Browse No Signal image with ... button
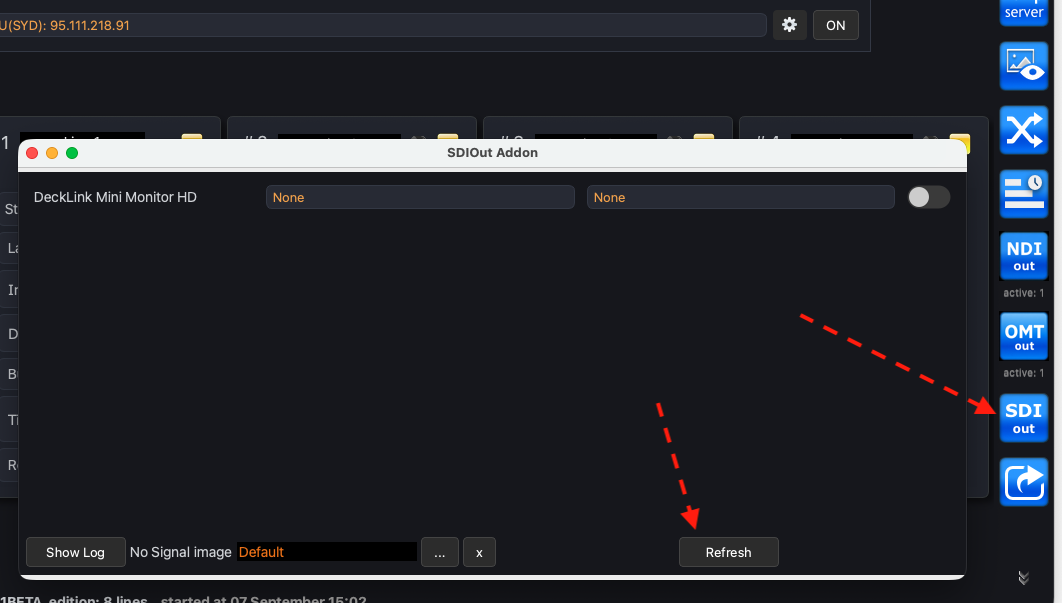Image resolution: width=1062 pixels, height=603 pixels. click(440, 552)
